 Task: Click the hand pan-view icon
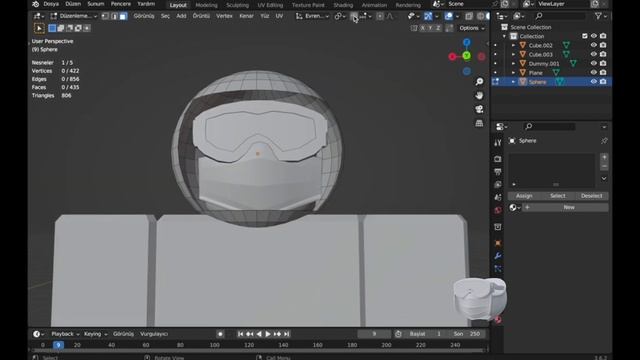tap(479, 96)
